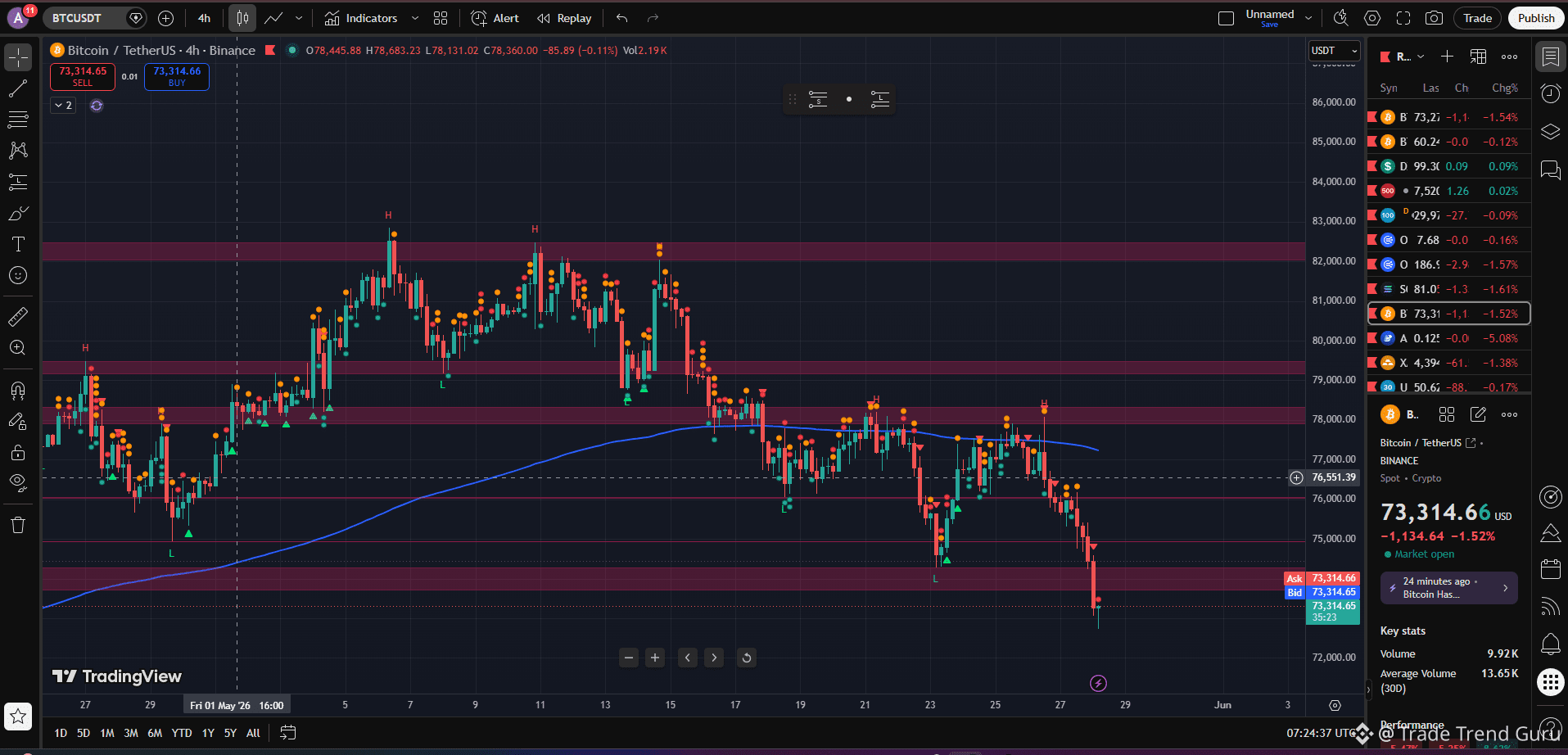Add a note with the details pencil icon
Viewport: 1568px width, 755px height.
1478,414
